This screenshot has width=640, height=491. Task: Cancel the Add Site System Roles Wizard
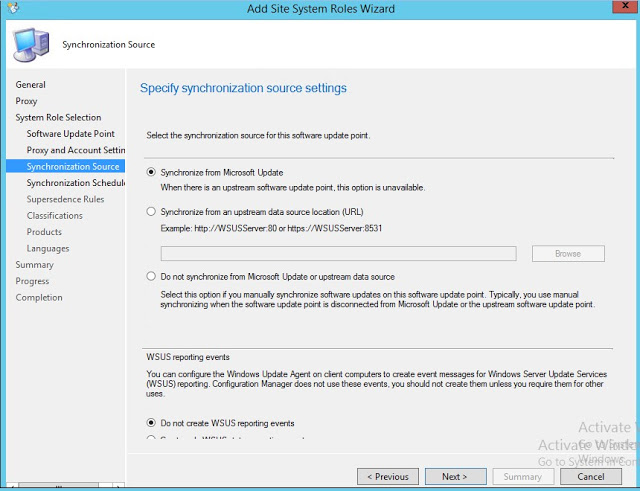[591, 477]
